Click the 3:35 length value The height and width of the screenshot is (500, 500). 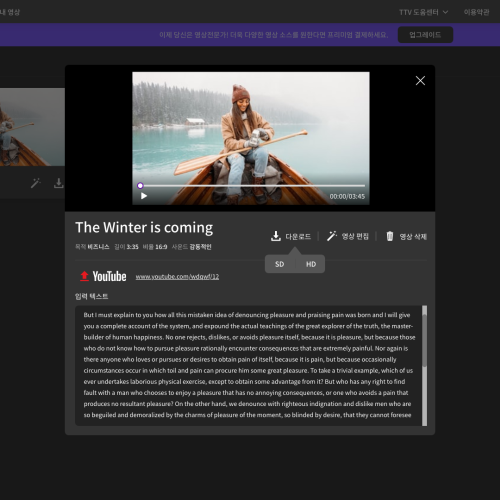coord(132,247)
